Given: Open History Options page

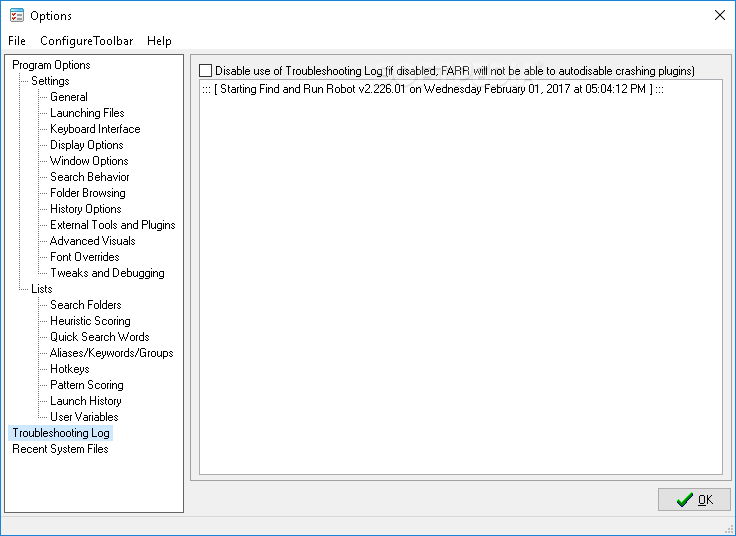Looking at the screenshot, I should [x=86, y=208].
